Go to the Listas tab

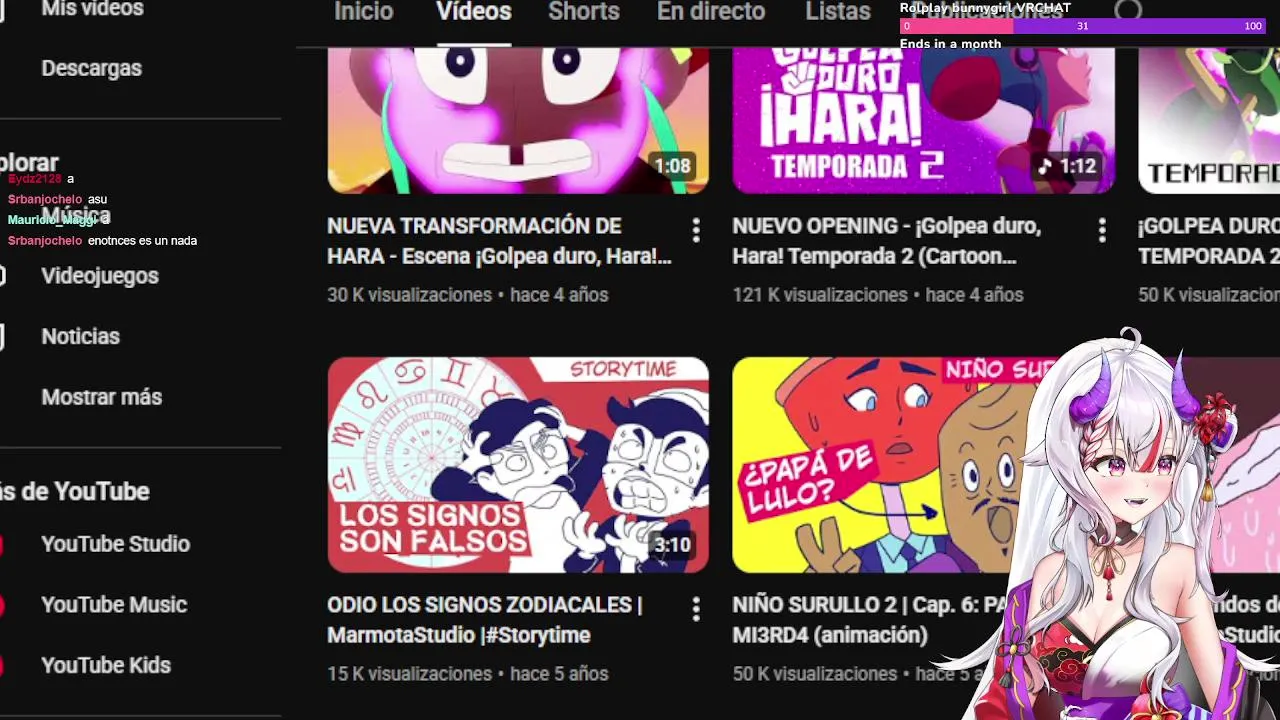point(838,12)
